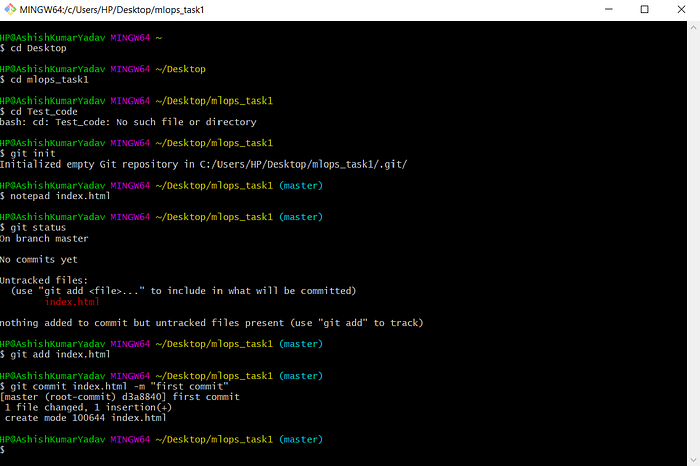
Task: Click the 'cd mlops_task1' command line
Action: 45,80
